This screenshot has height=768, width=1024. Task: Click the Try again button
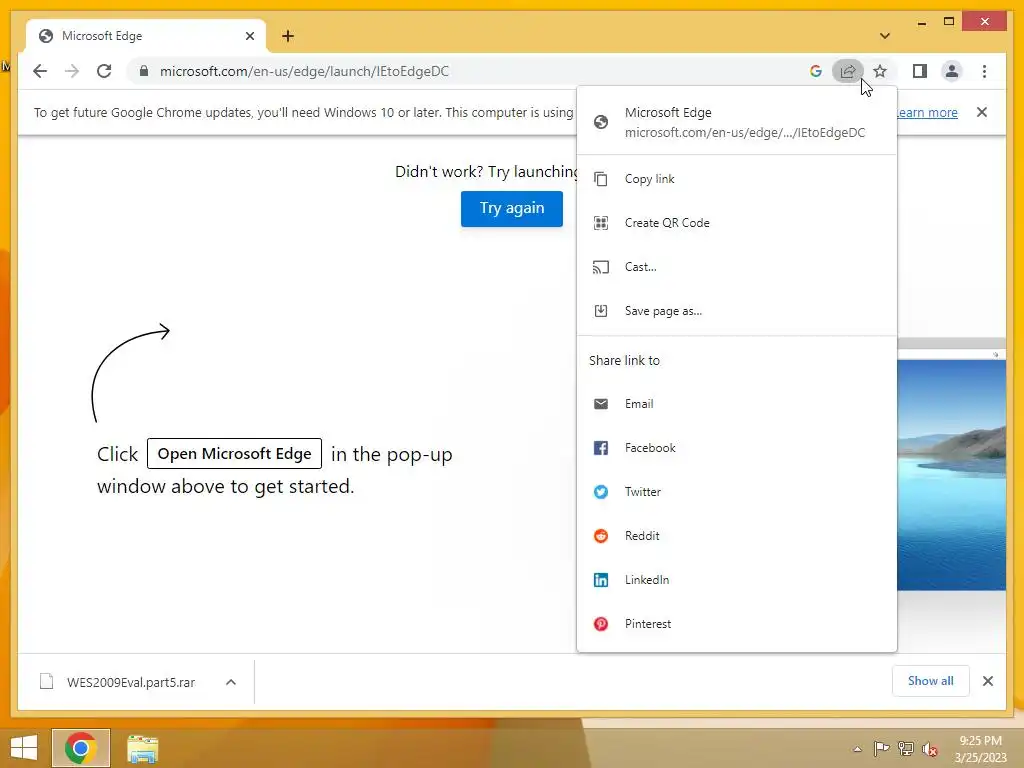click(511, 208)
